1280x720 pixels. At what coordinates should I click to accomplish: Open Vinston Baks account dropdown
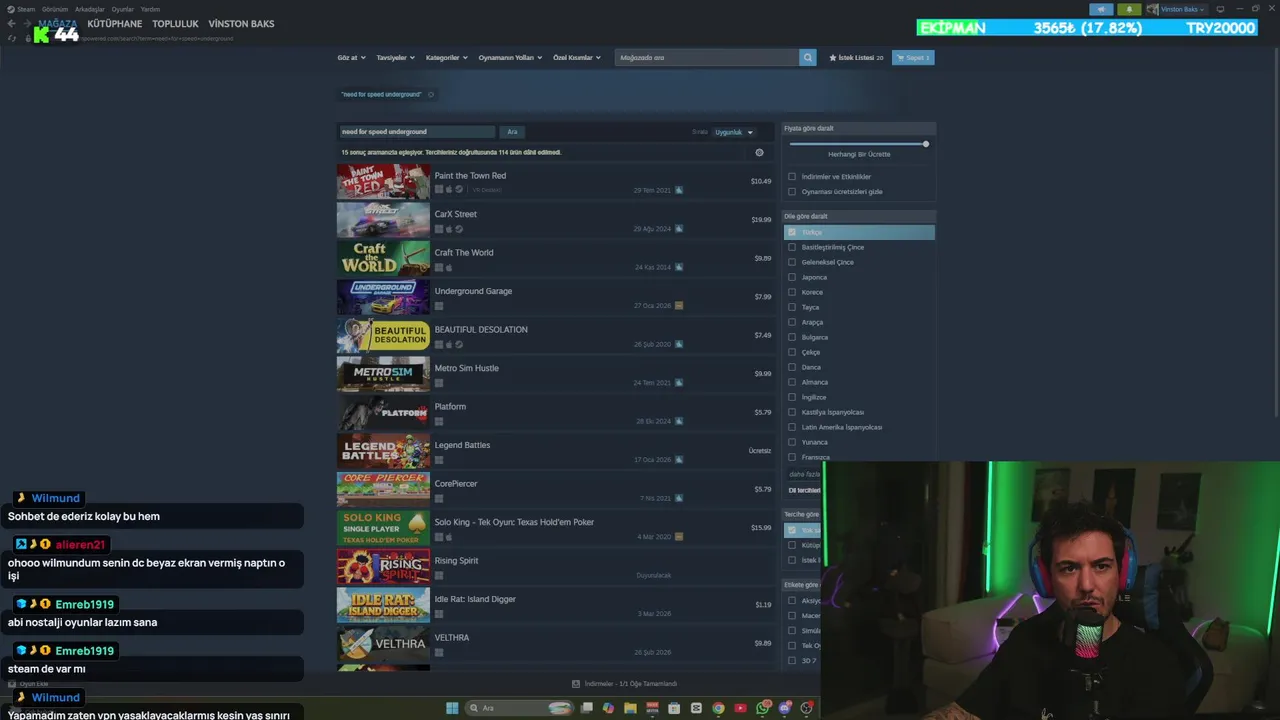point(1176,9)
